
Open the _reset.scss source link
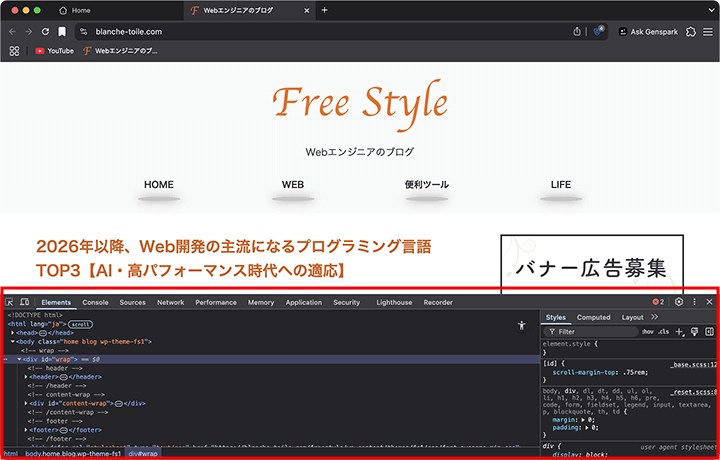pos(693,392)
